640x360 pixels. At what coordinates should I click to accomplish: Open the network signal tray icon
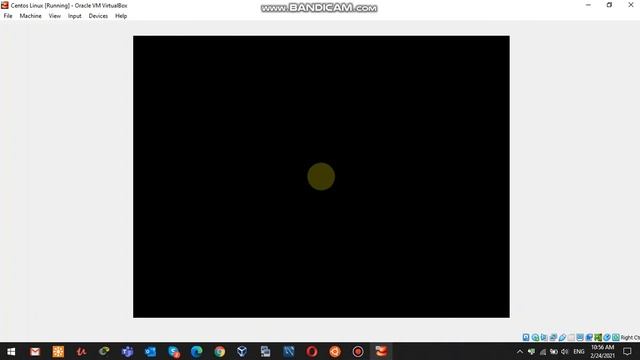coord(543,351)
